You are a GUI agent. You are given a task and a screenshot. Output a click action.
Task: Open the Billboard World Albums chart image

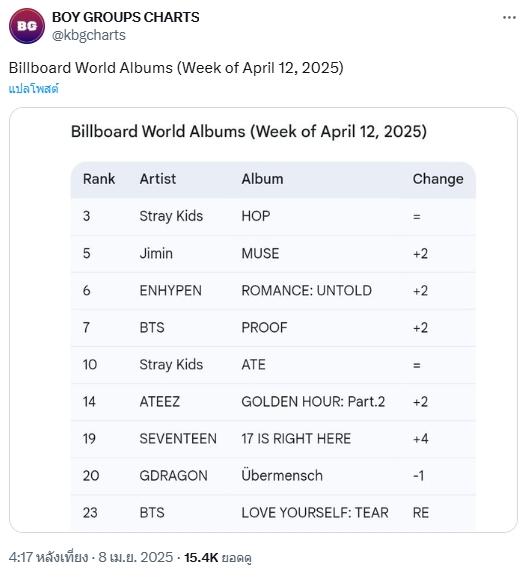263,320
